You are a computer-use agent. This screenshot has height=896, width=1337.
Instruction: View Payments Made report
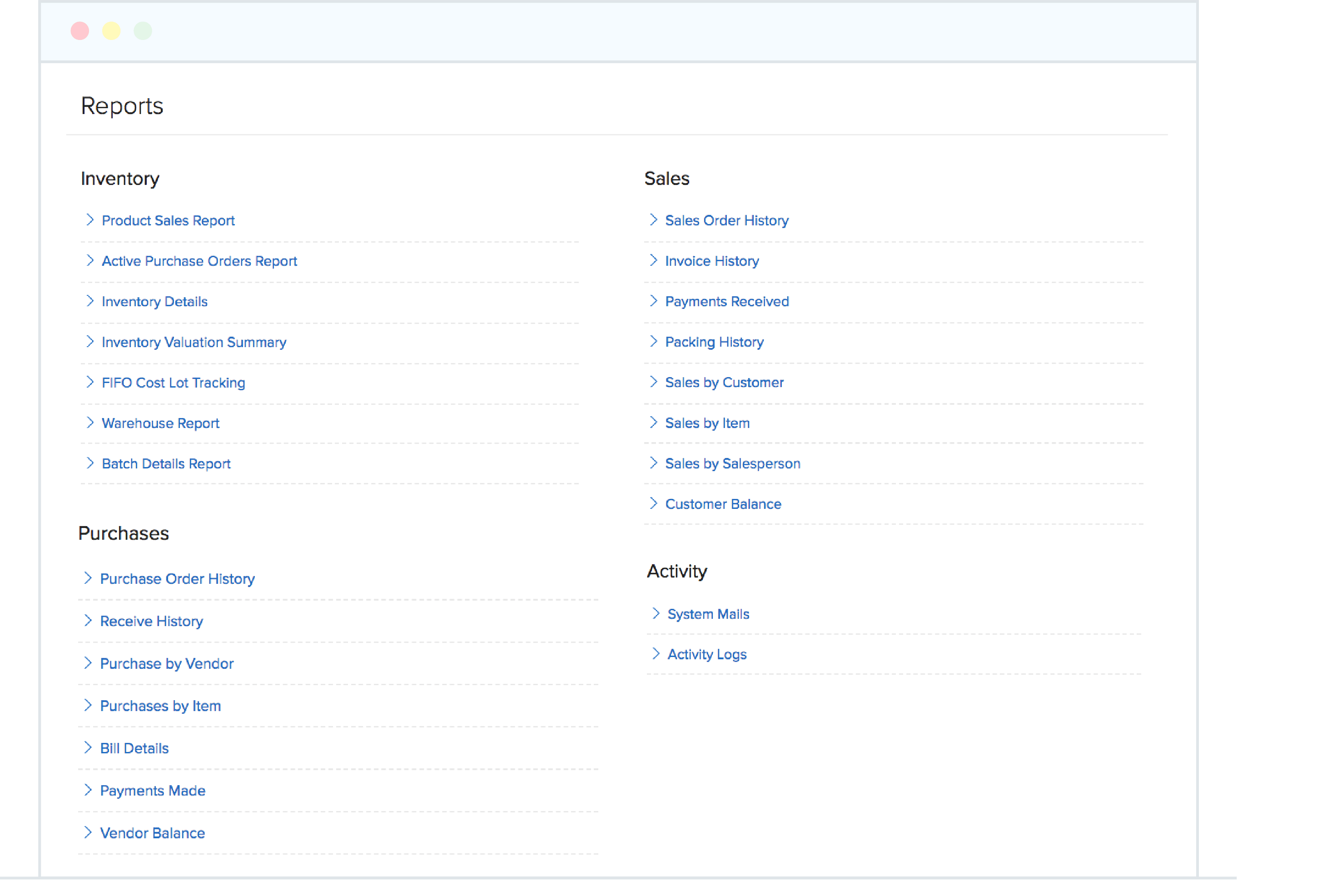point(153,790)
